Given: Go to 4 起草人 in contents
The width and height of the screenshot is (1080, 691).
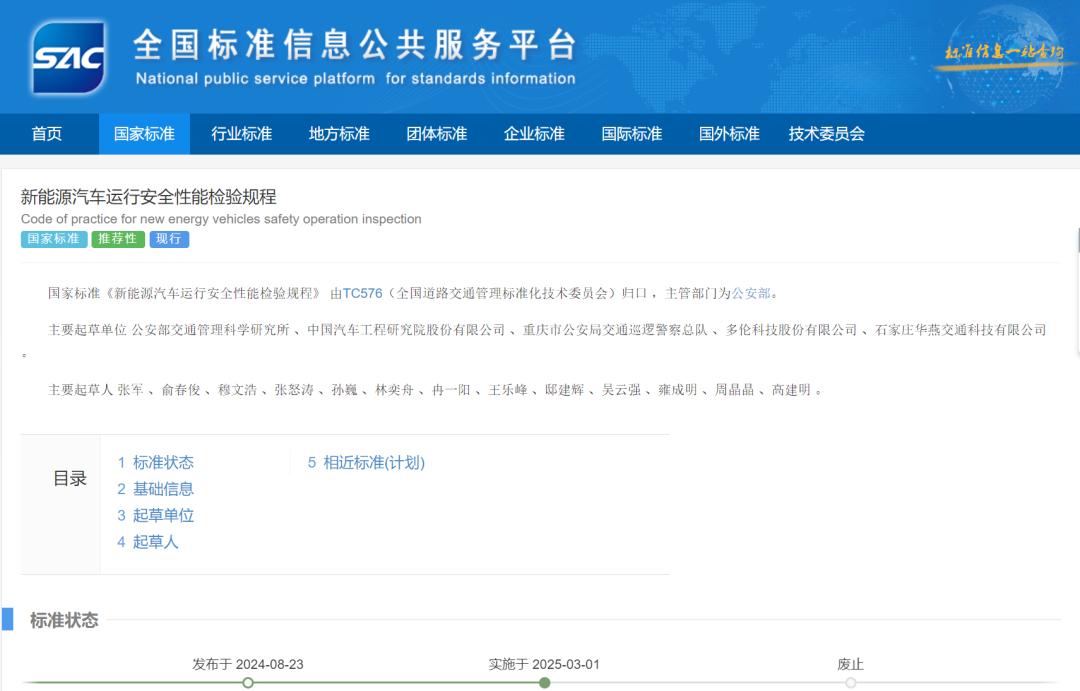Looking at the screenshot, I should coord(148,542).
